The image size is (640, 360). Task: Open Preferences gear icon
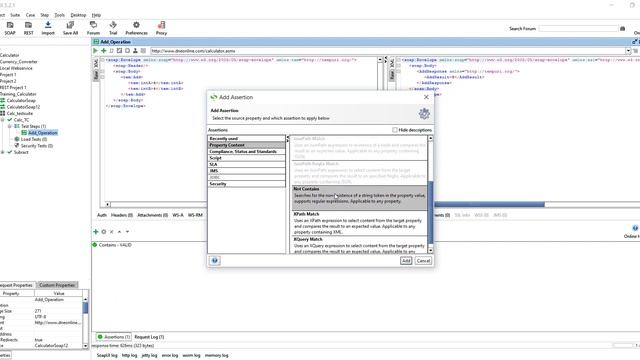(136, 25)
